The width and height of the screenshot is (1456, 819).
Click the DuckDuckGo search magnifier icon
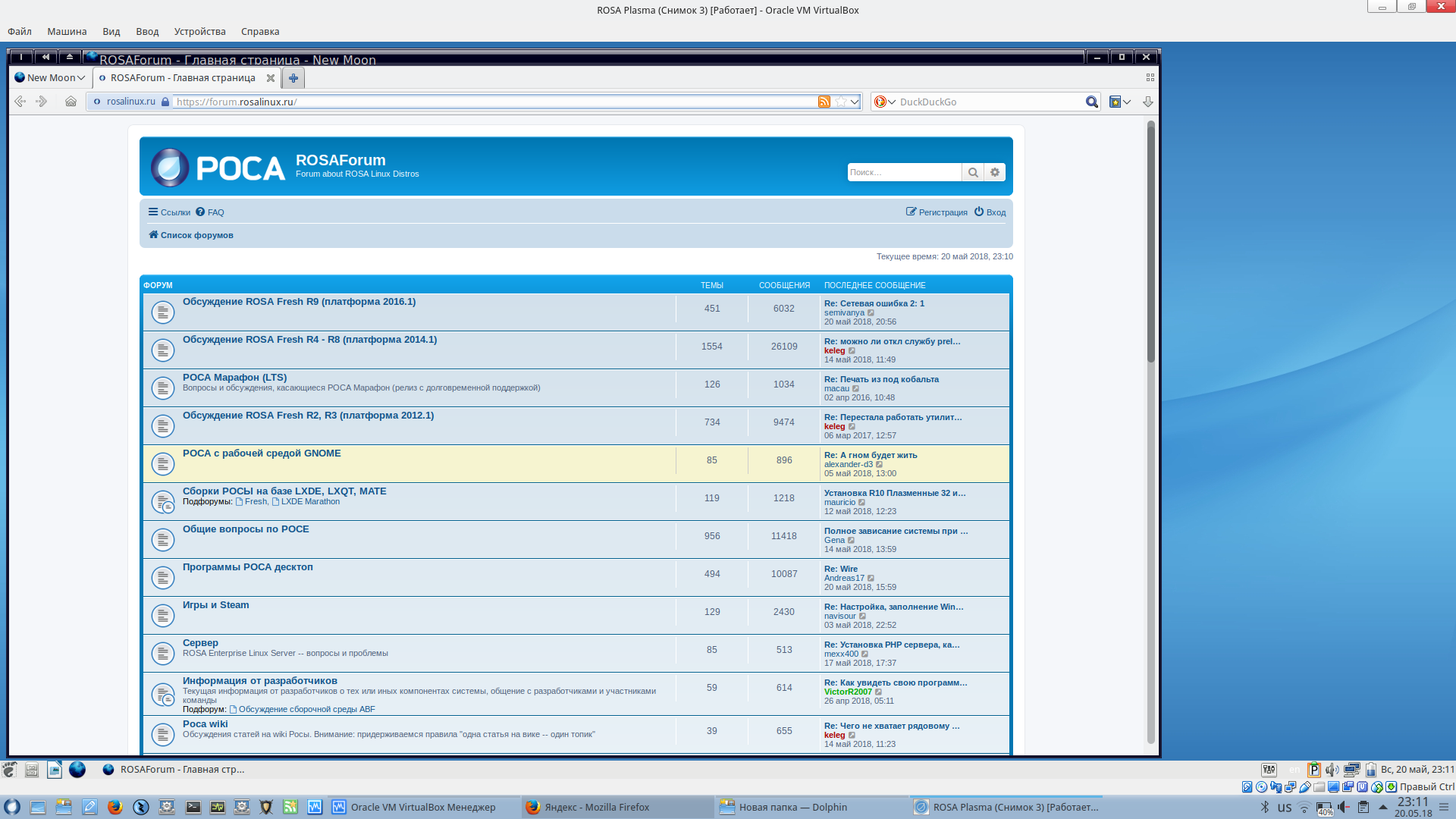(x=1091, y=102)
